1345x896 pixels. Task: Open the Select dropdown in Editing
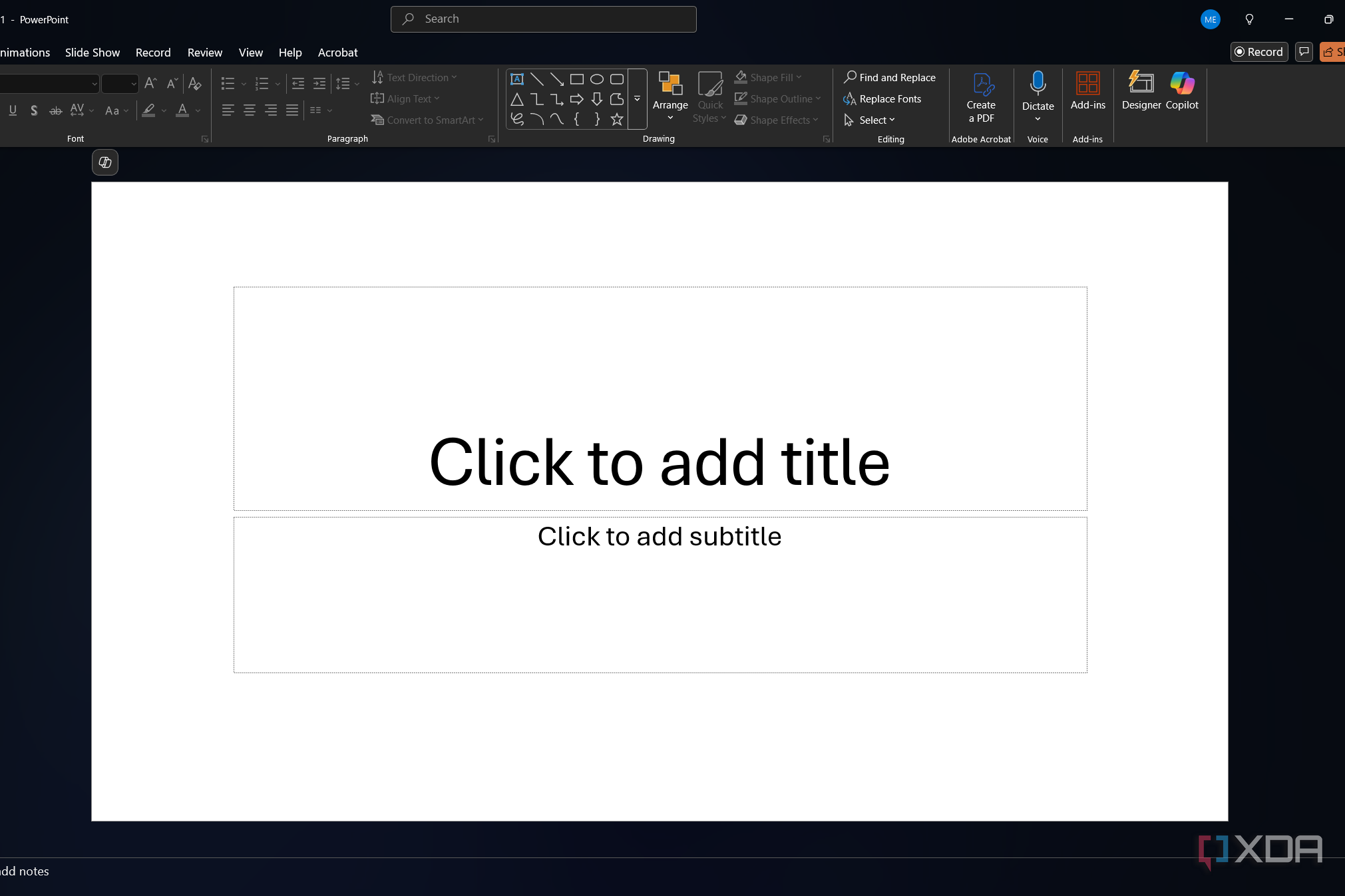pyautogui.click(x=870, y=120)
